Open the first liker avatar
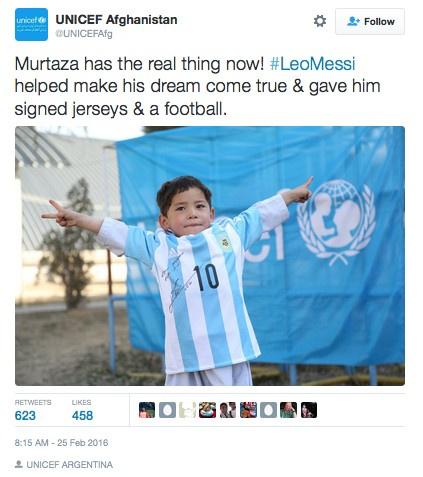Screen dimensions: 423x477 [x=147, y=410]
